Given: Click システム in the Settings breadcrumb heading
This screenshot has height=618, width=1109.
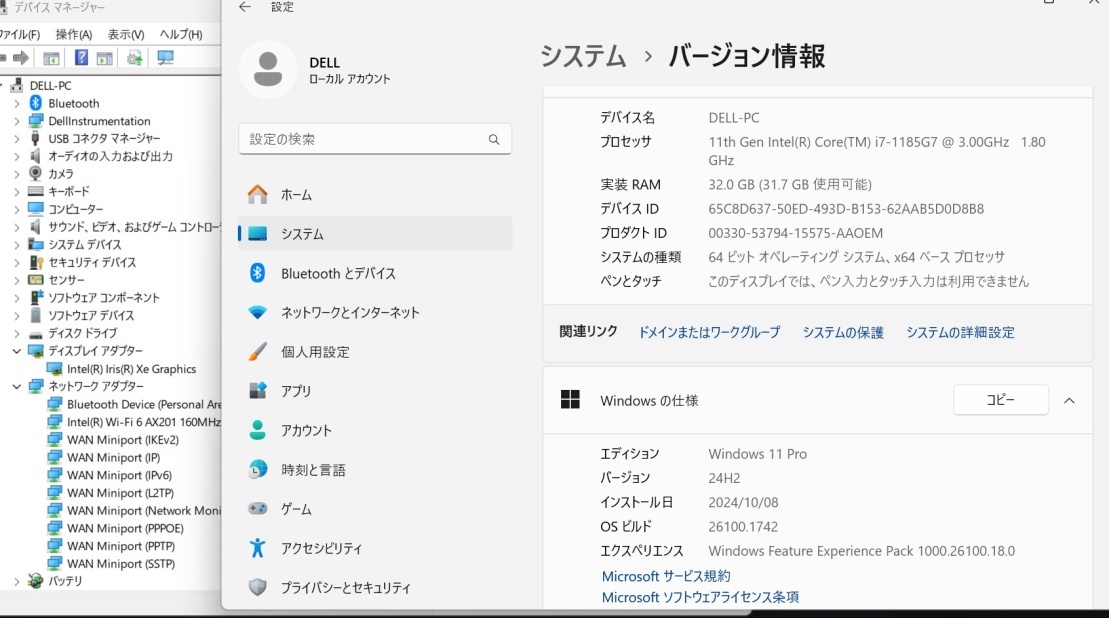Looking at the screenshot, I should (x=583, y=56).
